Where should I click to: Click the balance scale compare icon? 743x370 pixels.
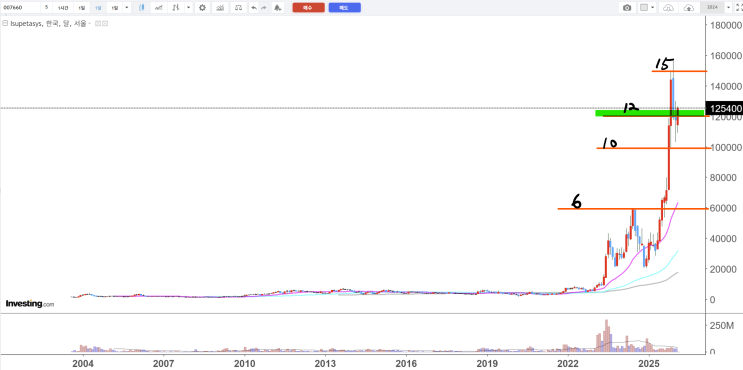click(239, 8)
